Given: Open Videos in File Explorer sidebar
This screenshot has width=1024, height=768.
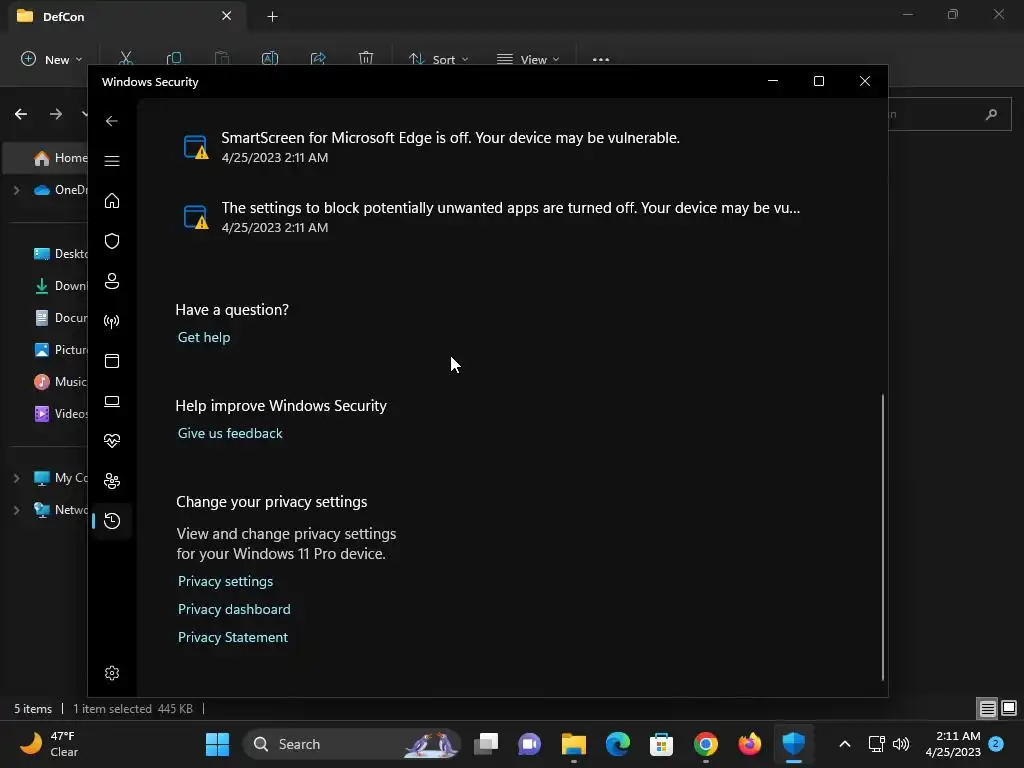Looking at the screenshot, I should pyautogui.click(x=60, y=413).
